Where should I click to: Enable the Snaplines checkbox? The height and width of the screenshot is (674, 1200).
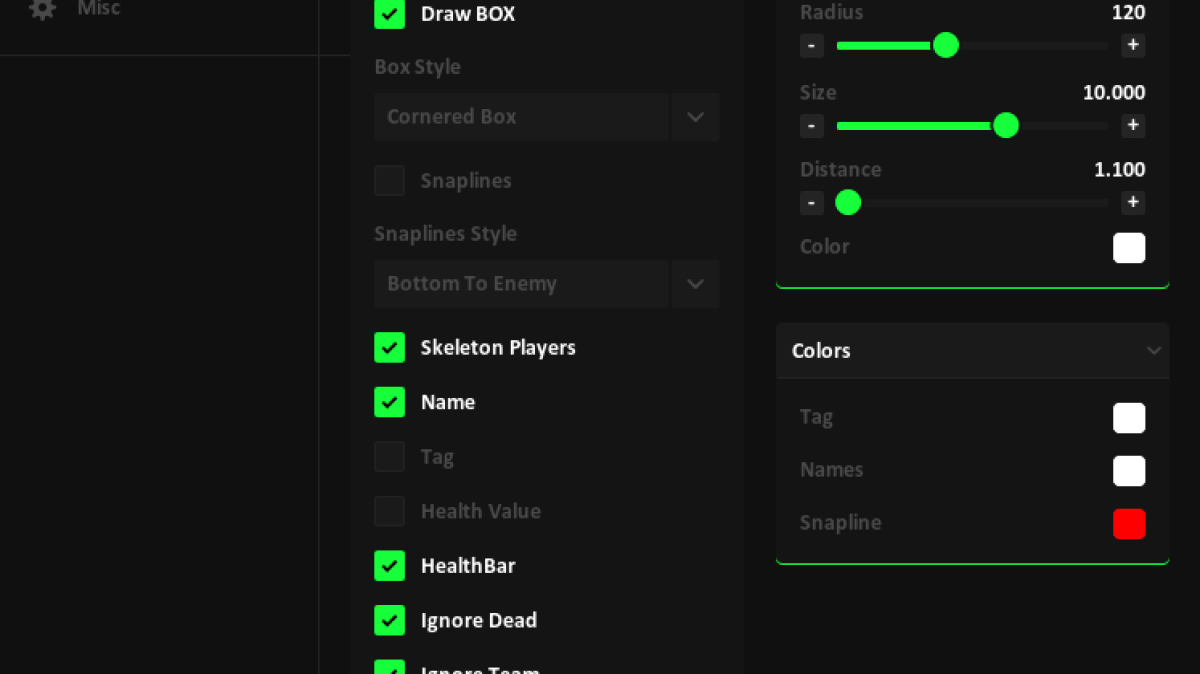tap(389, 181)
